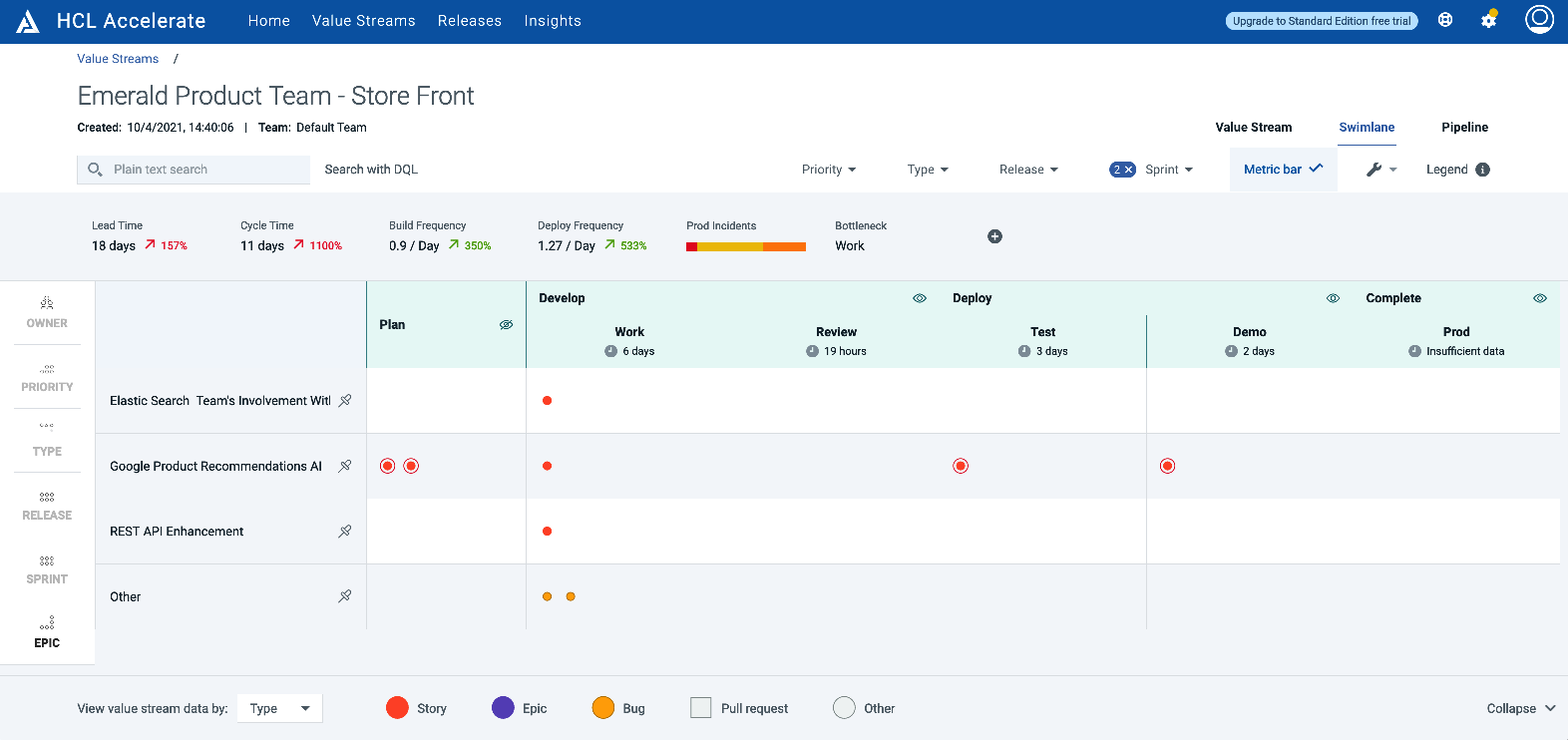Open the Insights menu
The height and width of the screenshot is (740, 1568).
553,21
